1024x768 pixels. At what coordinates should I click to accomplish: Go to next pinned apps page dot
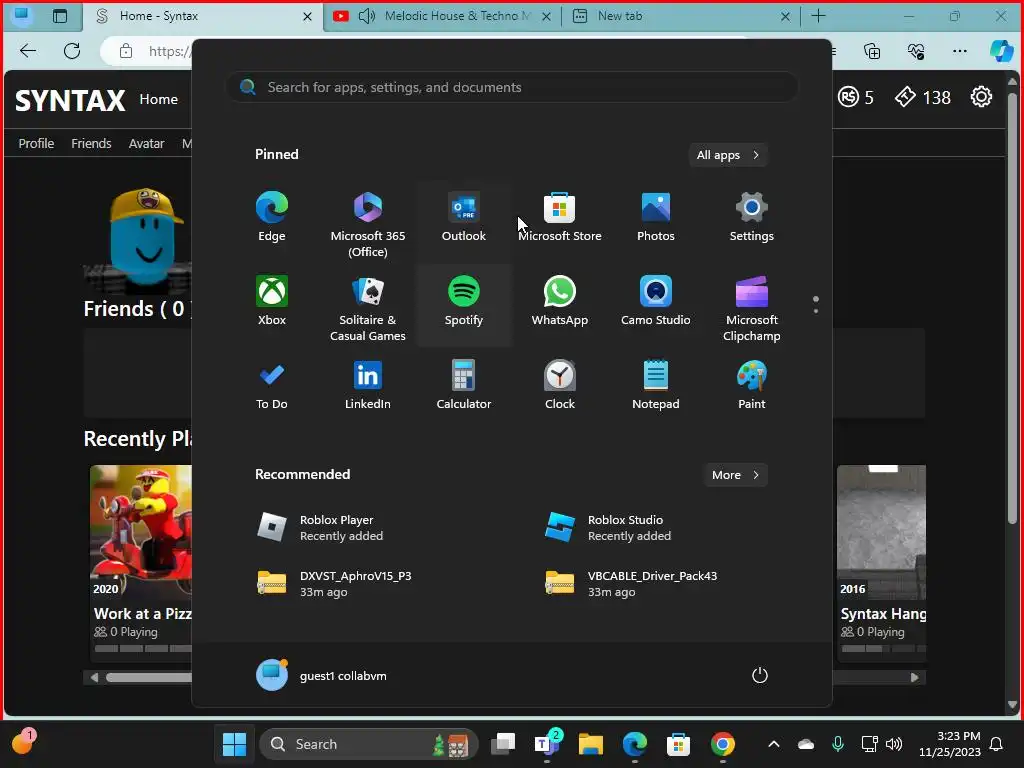[x=816, y=311]
